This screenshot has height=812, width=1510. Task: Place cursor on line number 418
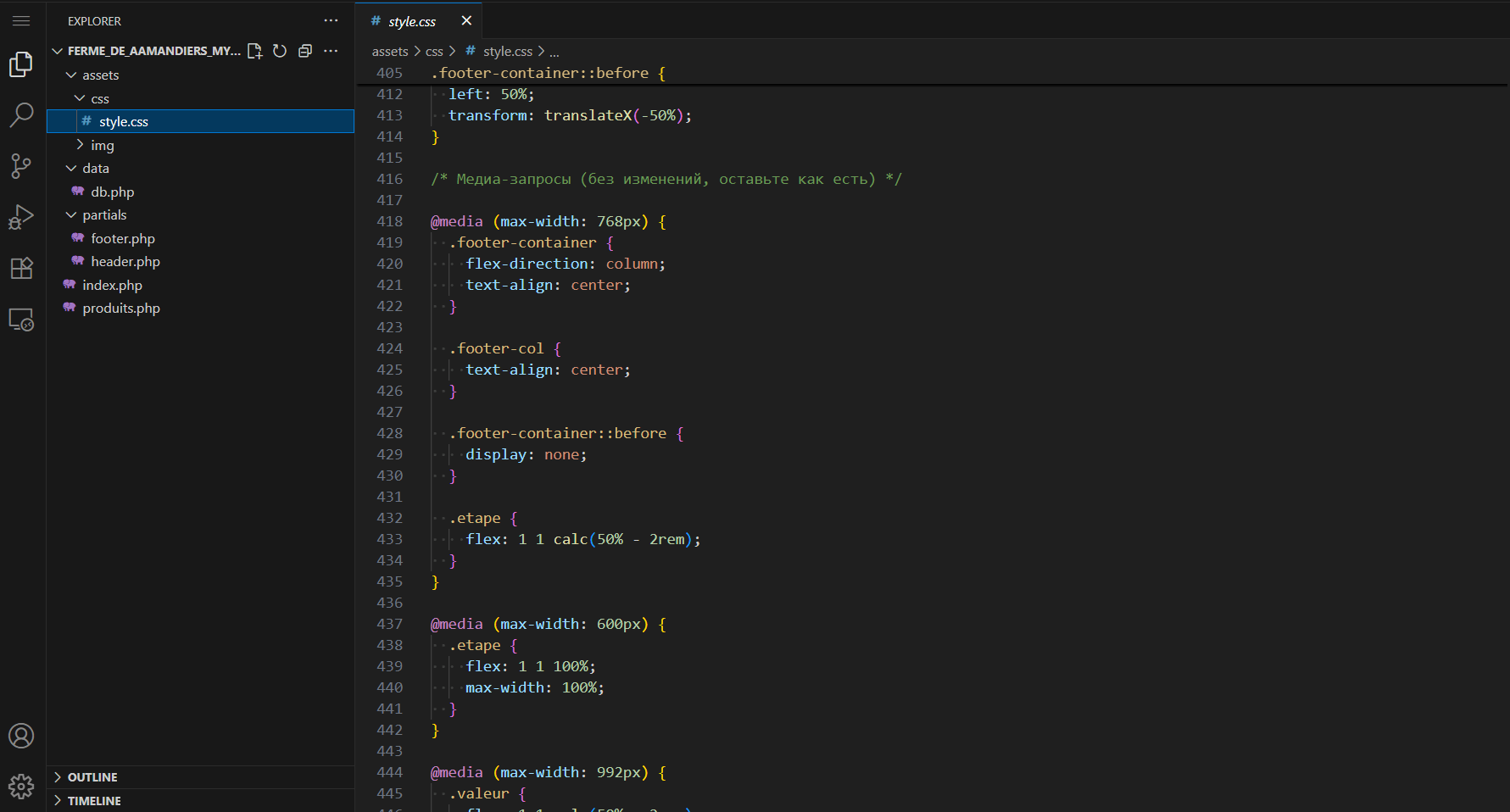click(x=390, y=221)
